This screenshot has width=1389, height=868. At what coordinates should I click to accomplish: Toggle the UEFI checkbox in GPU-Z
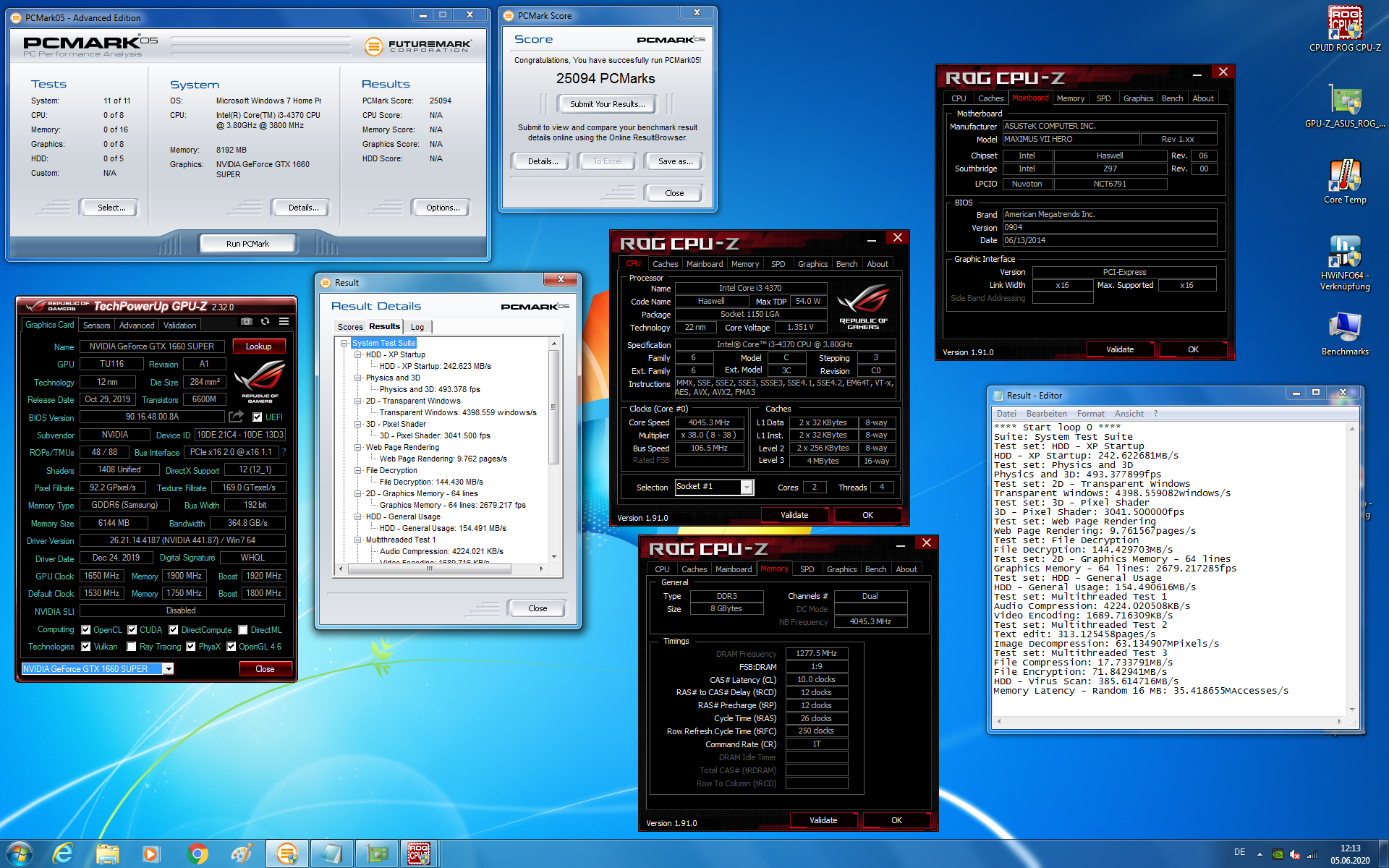[x=257, y=417]
